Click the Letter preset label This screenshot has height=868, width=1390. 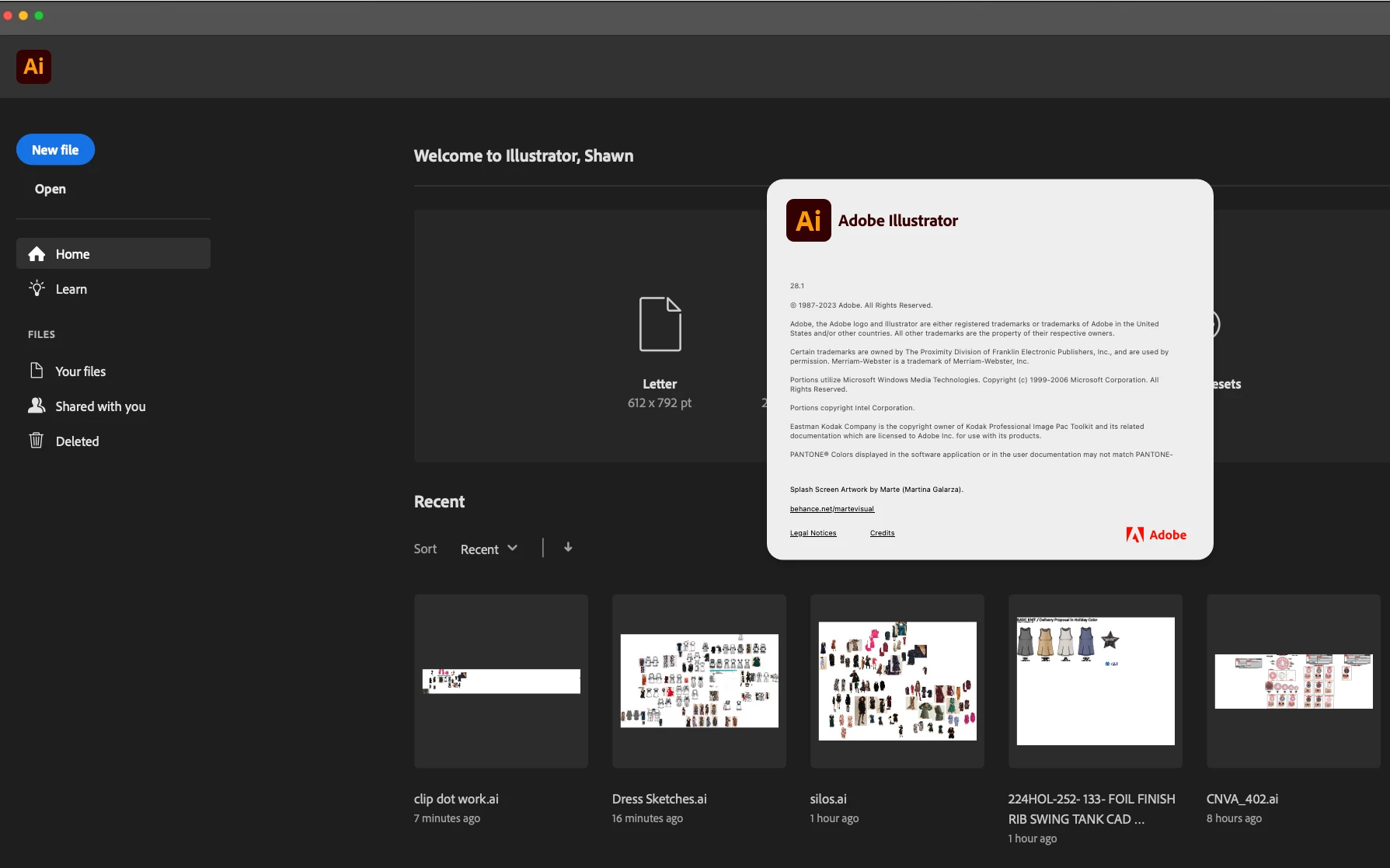(x=660, y=384)
